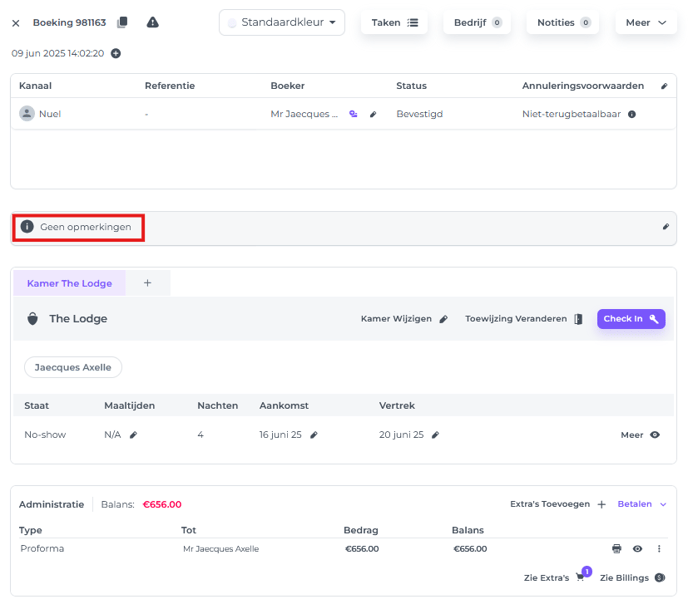Open the Standaardkleur color dropdown

tap(282, 22)
